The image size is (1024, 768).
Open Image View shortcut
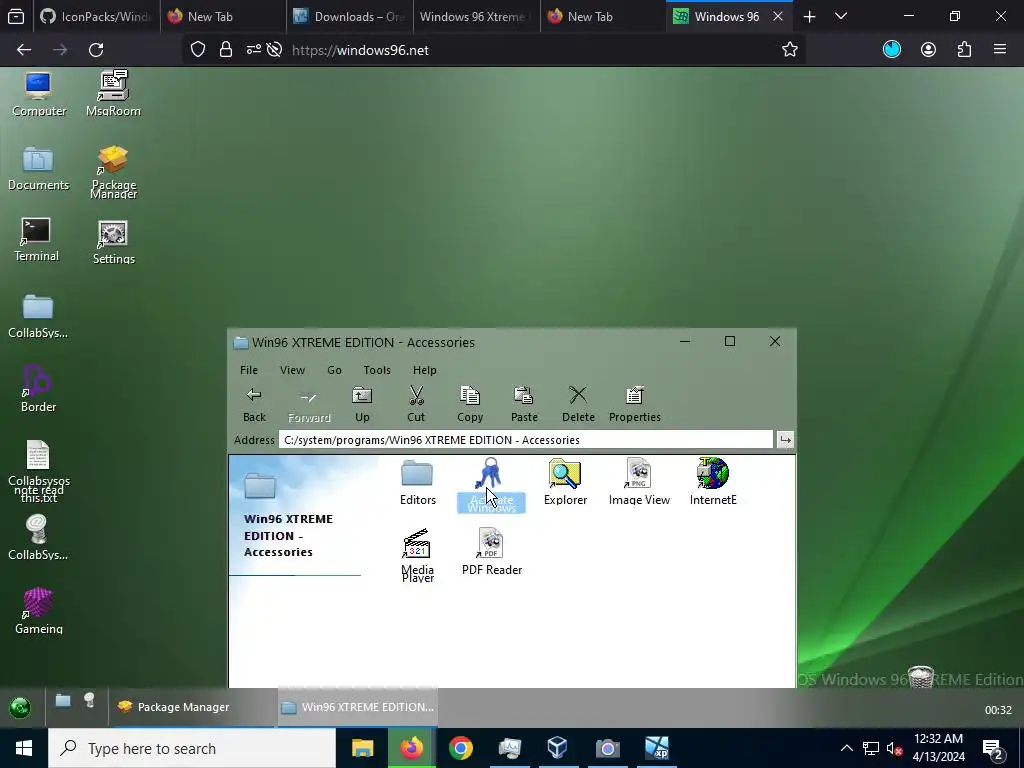click(639, 483)
